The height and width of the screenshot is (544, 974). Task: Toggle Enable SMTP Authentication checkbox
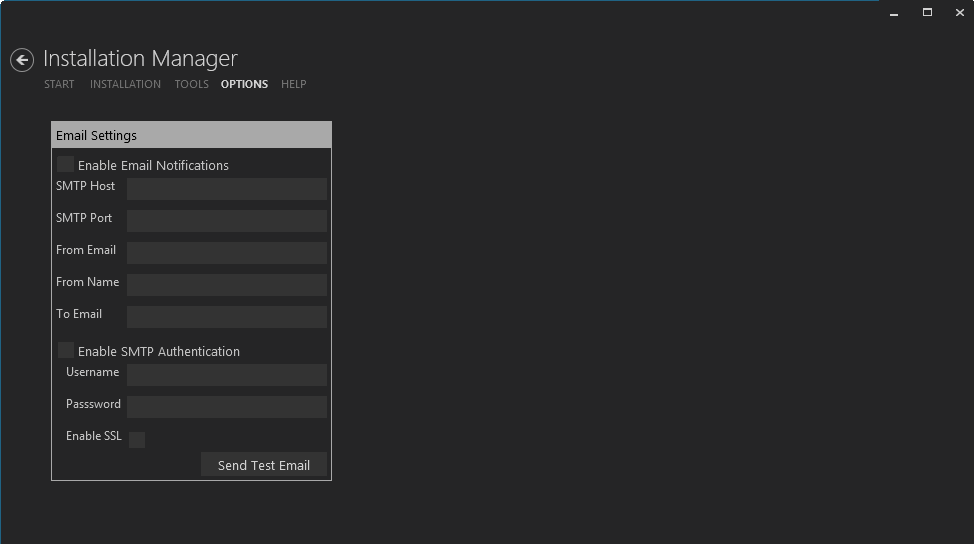66,351
